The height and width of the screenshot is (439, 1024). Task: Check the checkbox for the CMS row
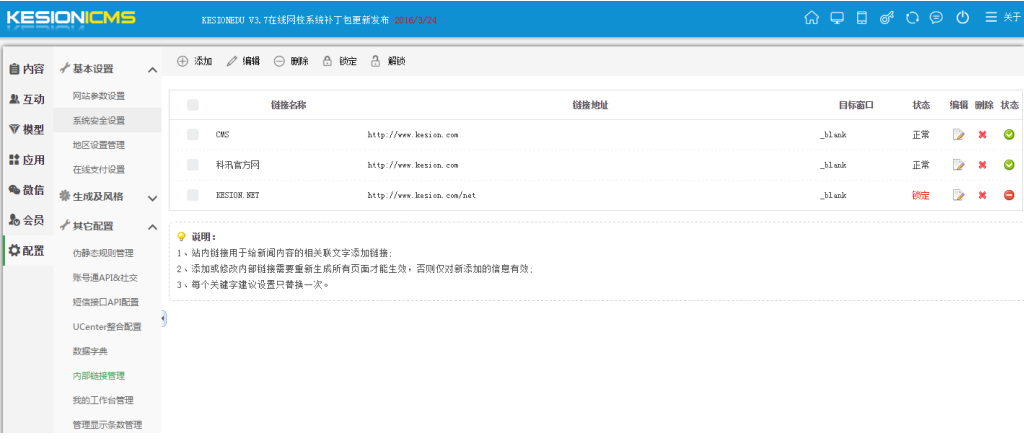tap(193, 135)
